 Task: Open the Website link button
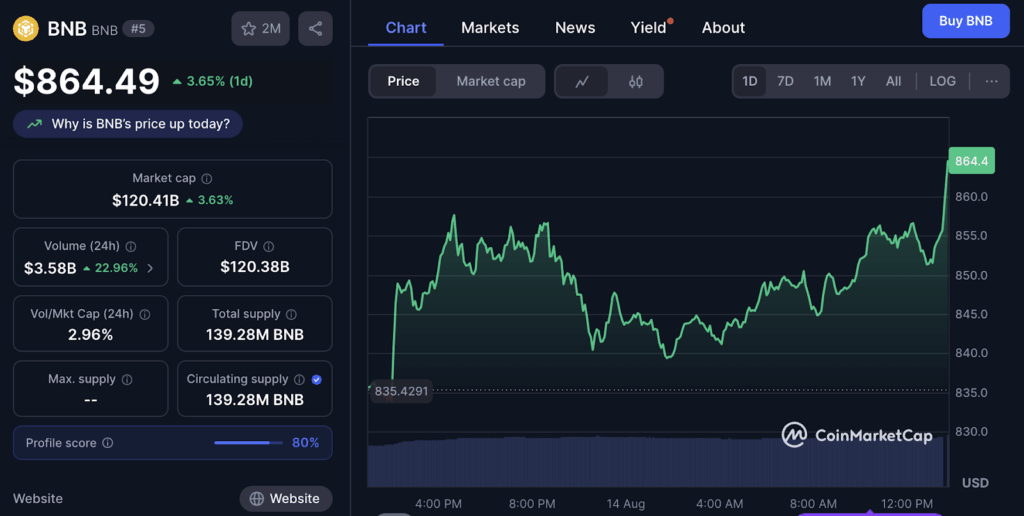pos(285,498)
